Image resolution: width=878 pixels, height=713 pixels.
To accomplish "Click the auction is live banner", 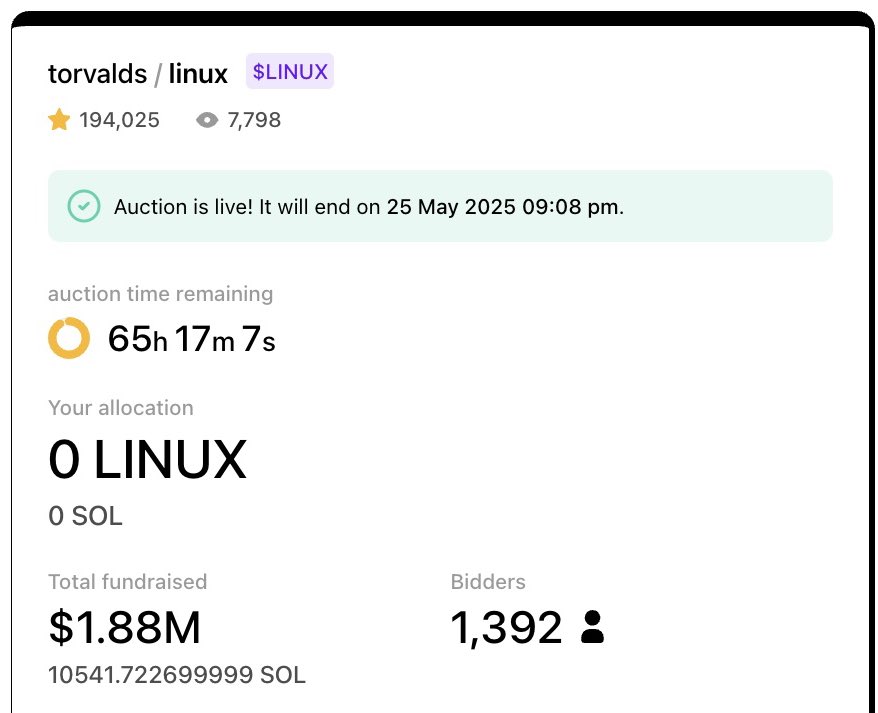I will click(x=440, y=206).
